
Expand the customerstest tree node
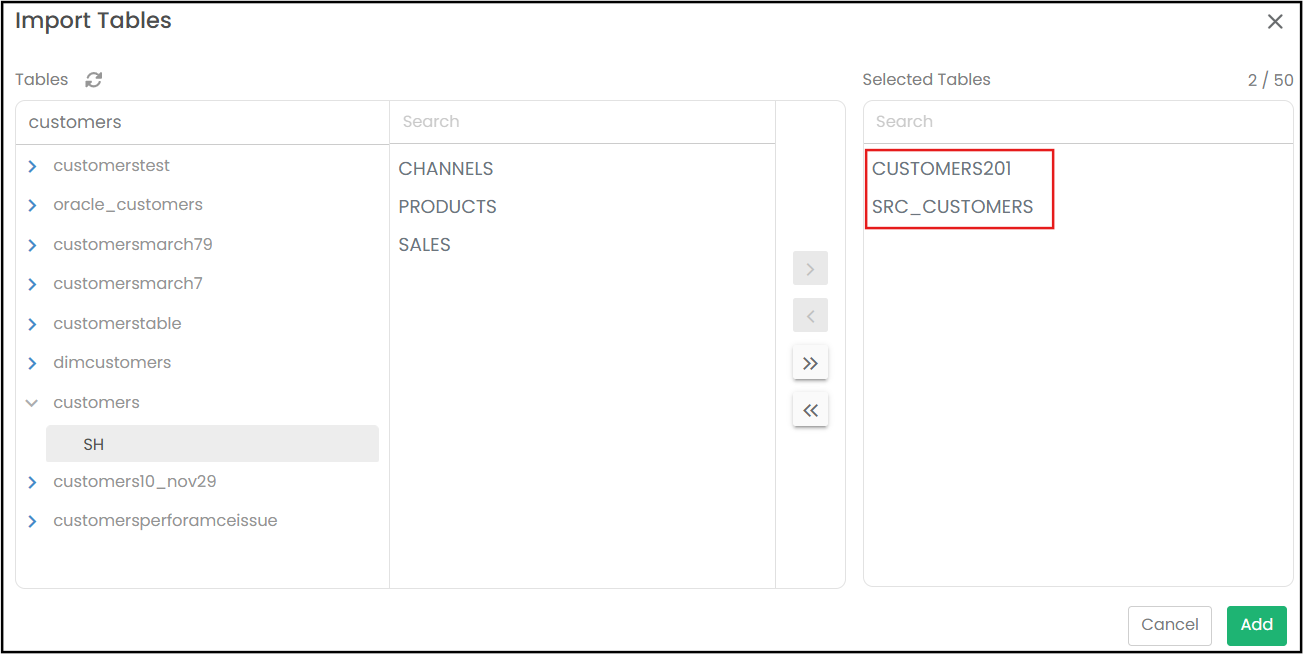[x=32, y=166]
